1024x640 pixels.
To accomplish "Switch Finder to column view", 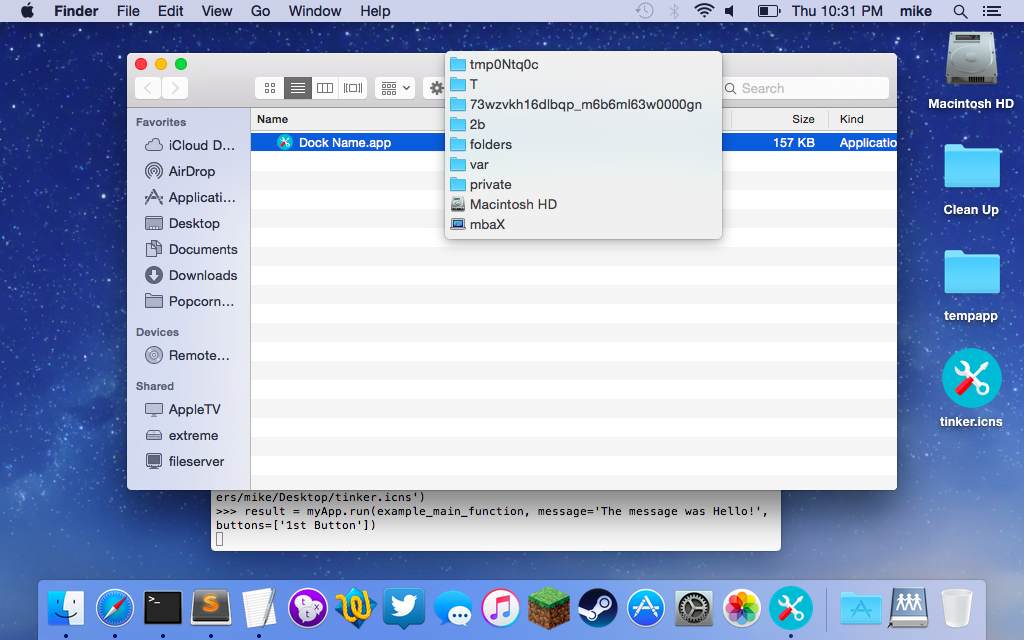I will (x=325, y=88).
